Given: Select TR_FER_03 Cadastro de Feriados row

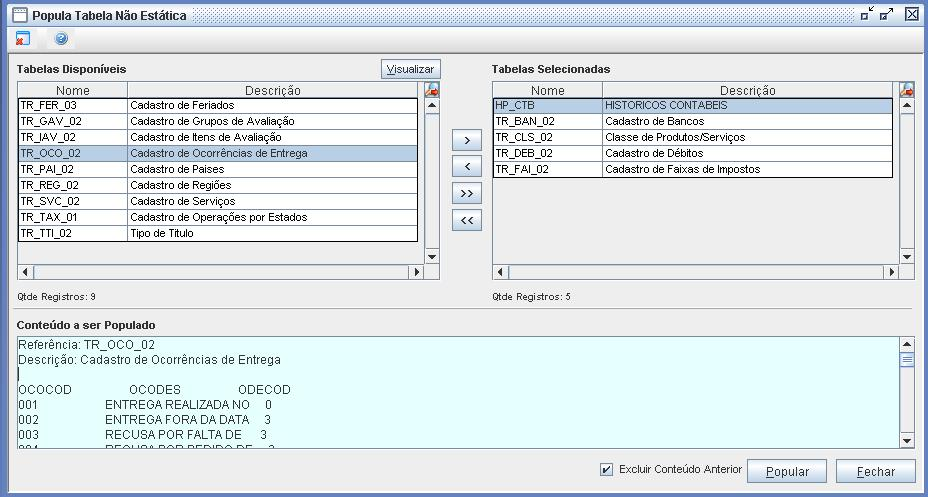Looking at the screenshot, I should (218, 105).
